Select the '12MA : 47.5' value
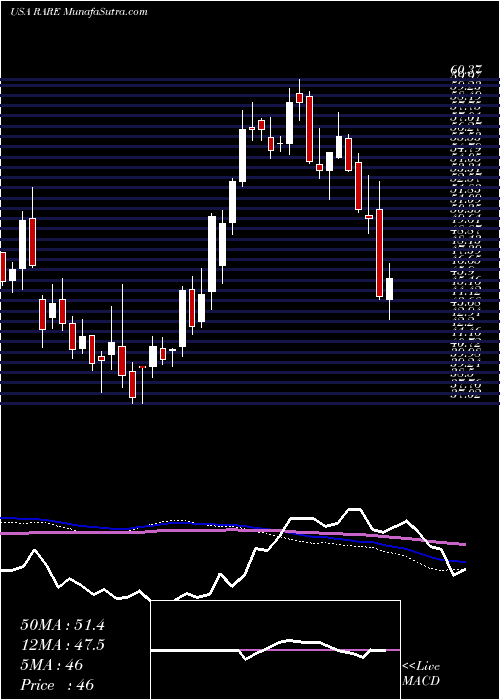This screenshot has height=700, width=500. [62, 645]
